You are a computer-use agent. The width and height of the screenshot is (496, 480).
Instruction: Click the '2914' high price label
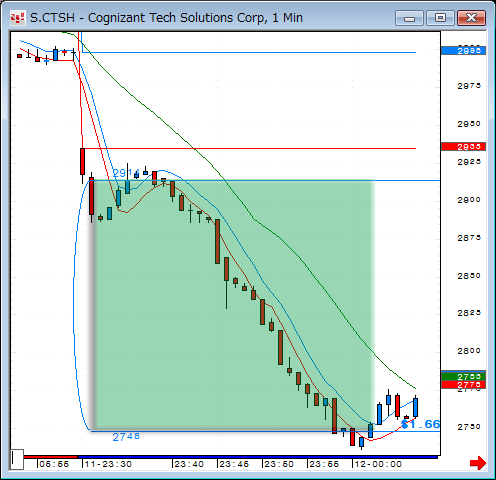tap(125, 173)
